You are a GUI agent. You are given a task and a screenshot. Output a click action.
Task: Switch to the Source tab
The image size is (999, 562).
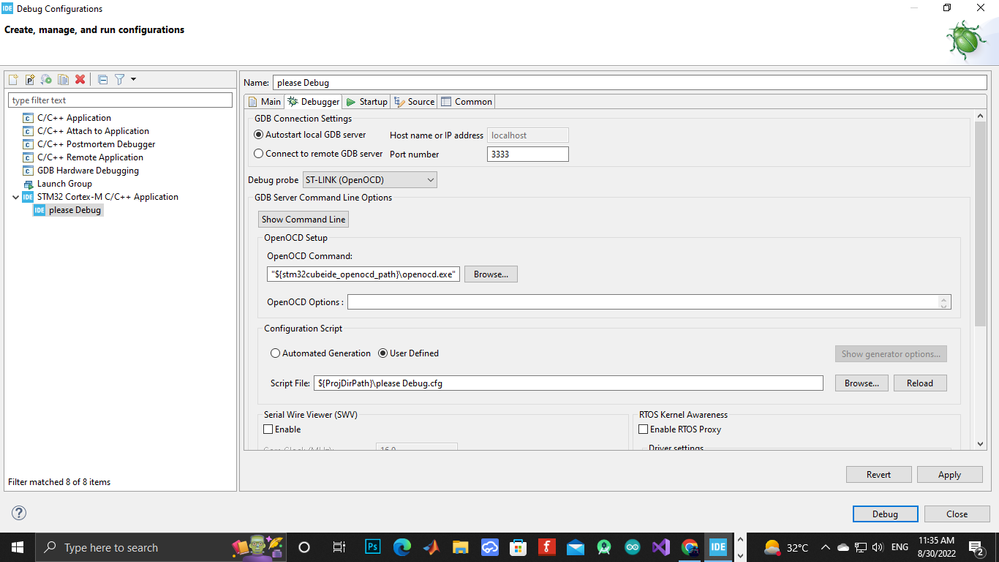point(414,102)
